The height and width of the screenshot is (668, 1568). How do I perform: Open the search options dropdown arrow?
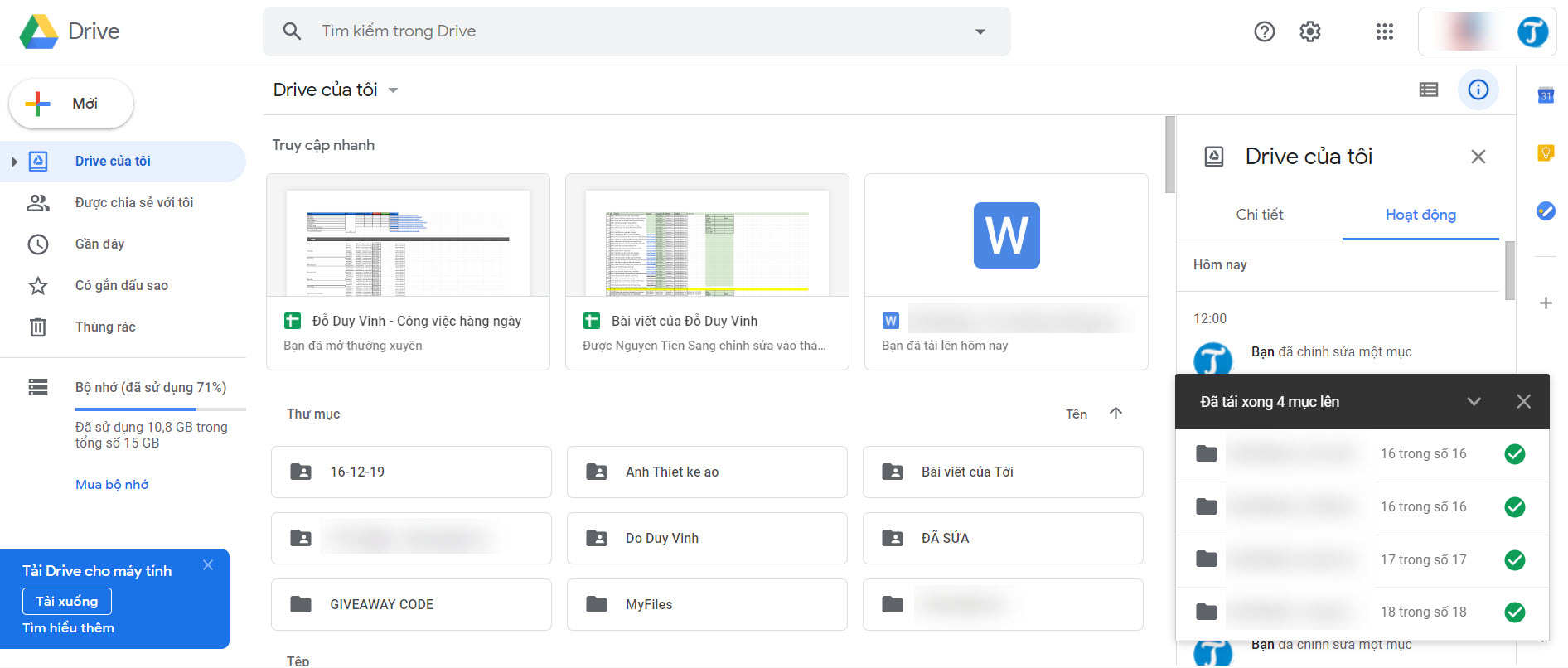(x=980, y=31)
